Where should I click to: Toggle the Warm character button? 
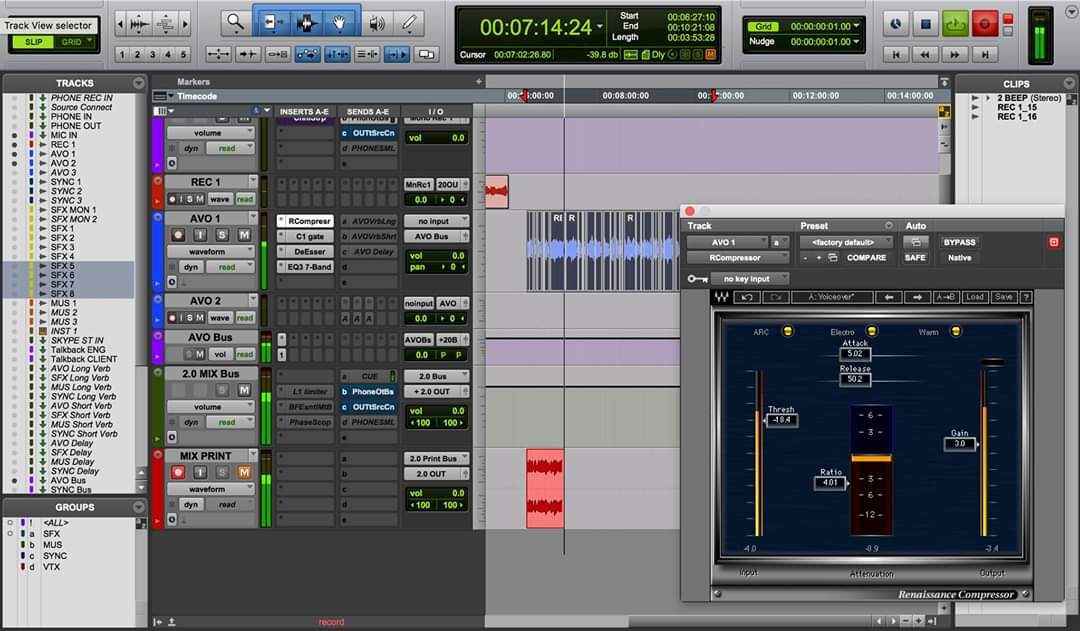pos(956,331)
